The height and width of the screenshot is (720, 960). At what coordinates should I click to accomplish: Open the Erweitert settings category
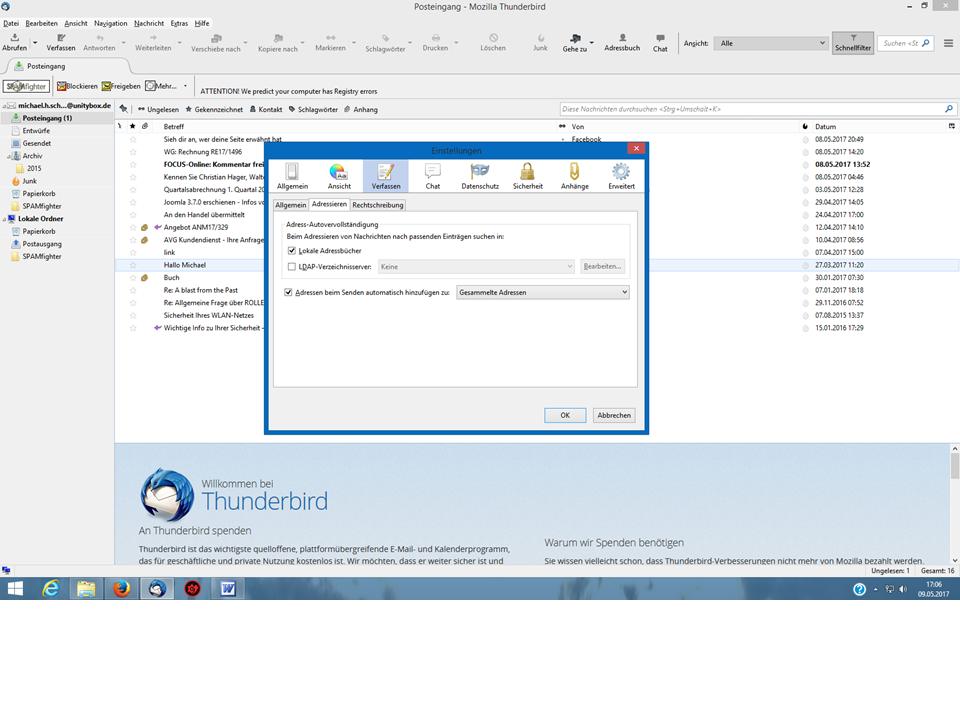coord(621,176)
